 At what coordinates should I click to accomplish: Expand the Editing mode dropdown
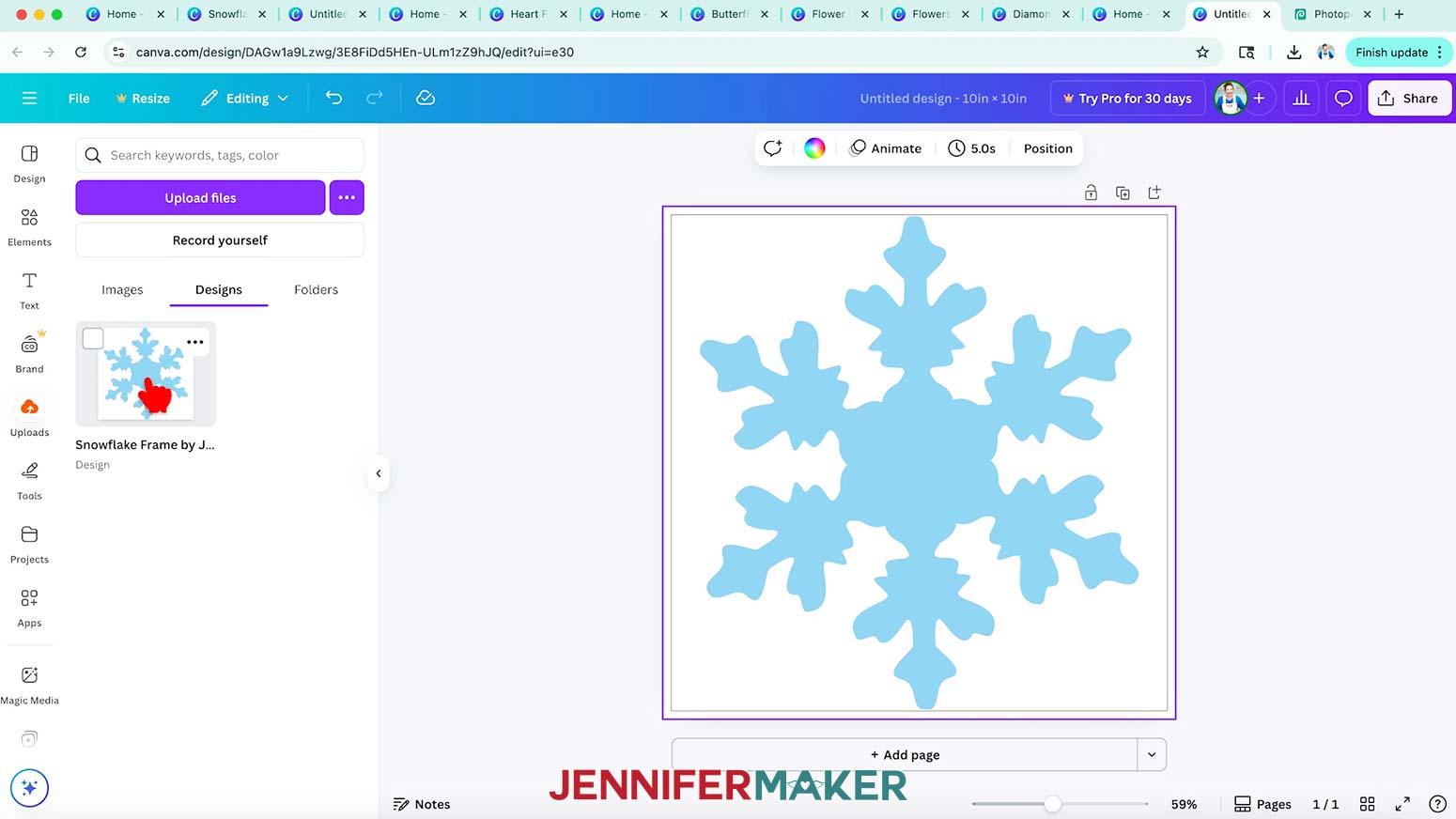pyautogui.click(x=244, y=98)
